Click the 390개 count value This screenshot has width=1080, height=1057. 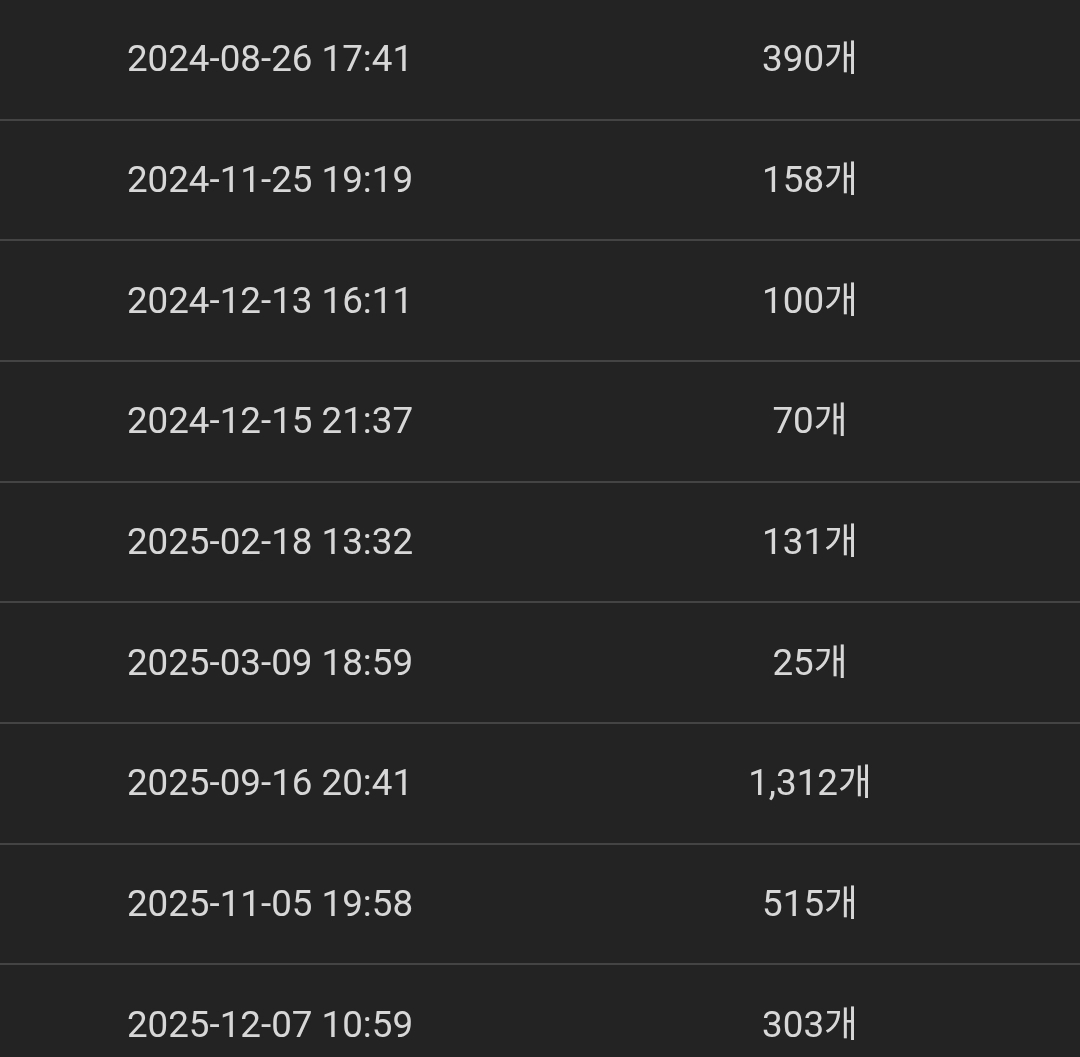coord(809,59)
